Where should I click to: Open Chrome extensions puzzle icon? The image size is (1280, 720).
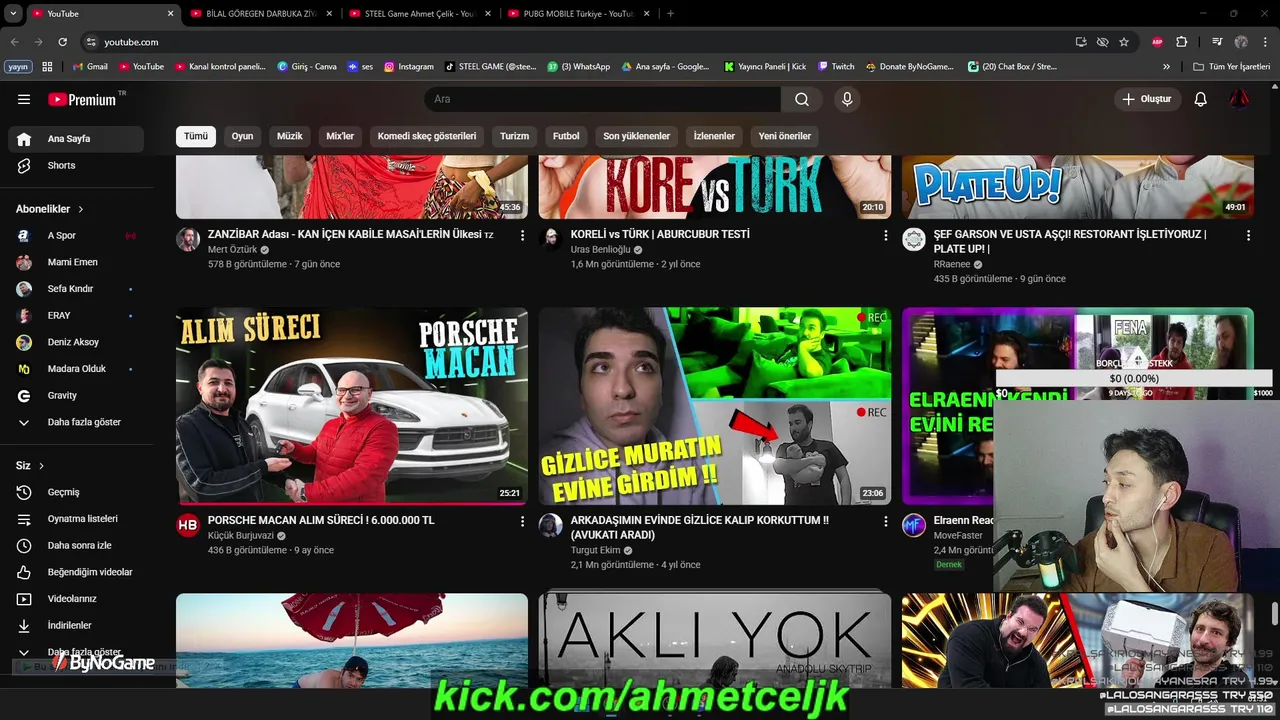coord(1182,42)
